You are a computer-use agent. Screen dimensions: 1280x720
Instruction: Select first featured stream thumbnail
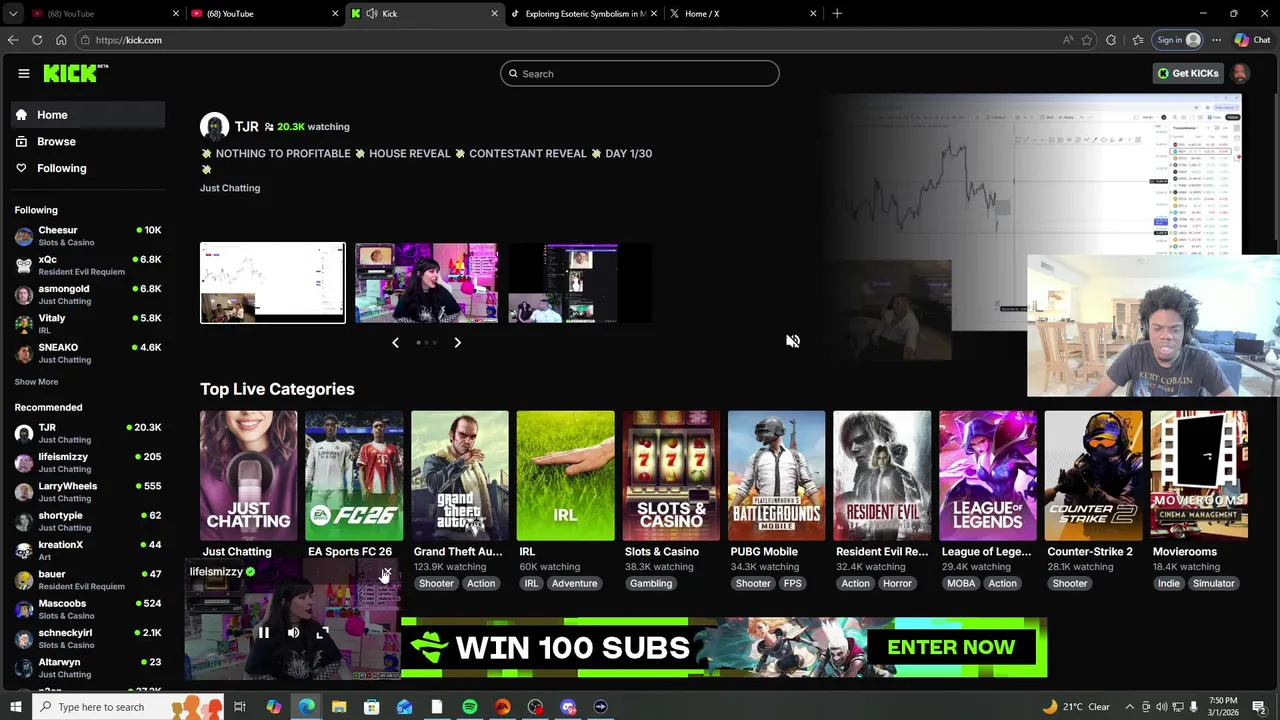click(x=273, y=283)
